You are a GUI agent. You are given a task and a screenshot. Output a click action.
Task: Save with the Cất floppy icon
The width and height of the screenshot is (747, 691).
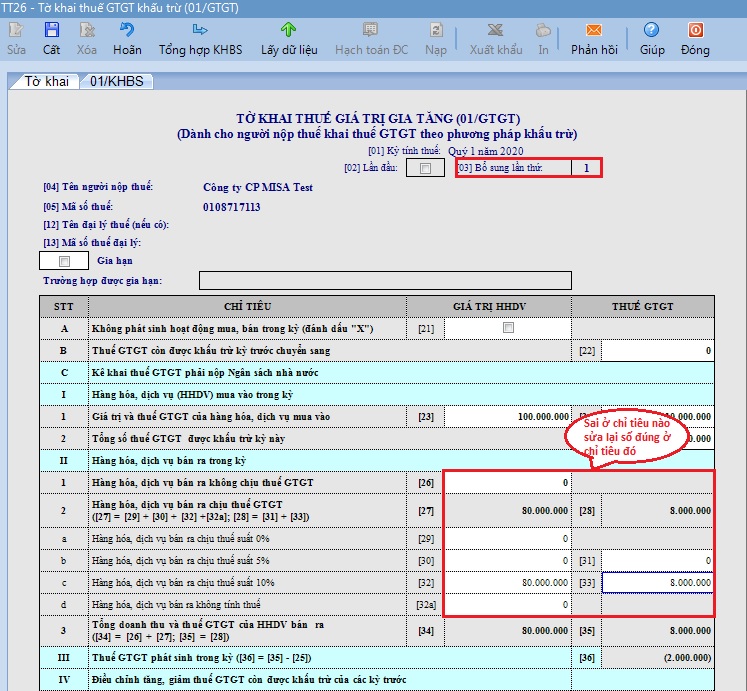coord(51,30)
